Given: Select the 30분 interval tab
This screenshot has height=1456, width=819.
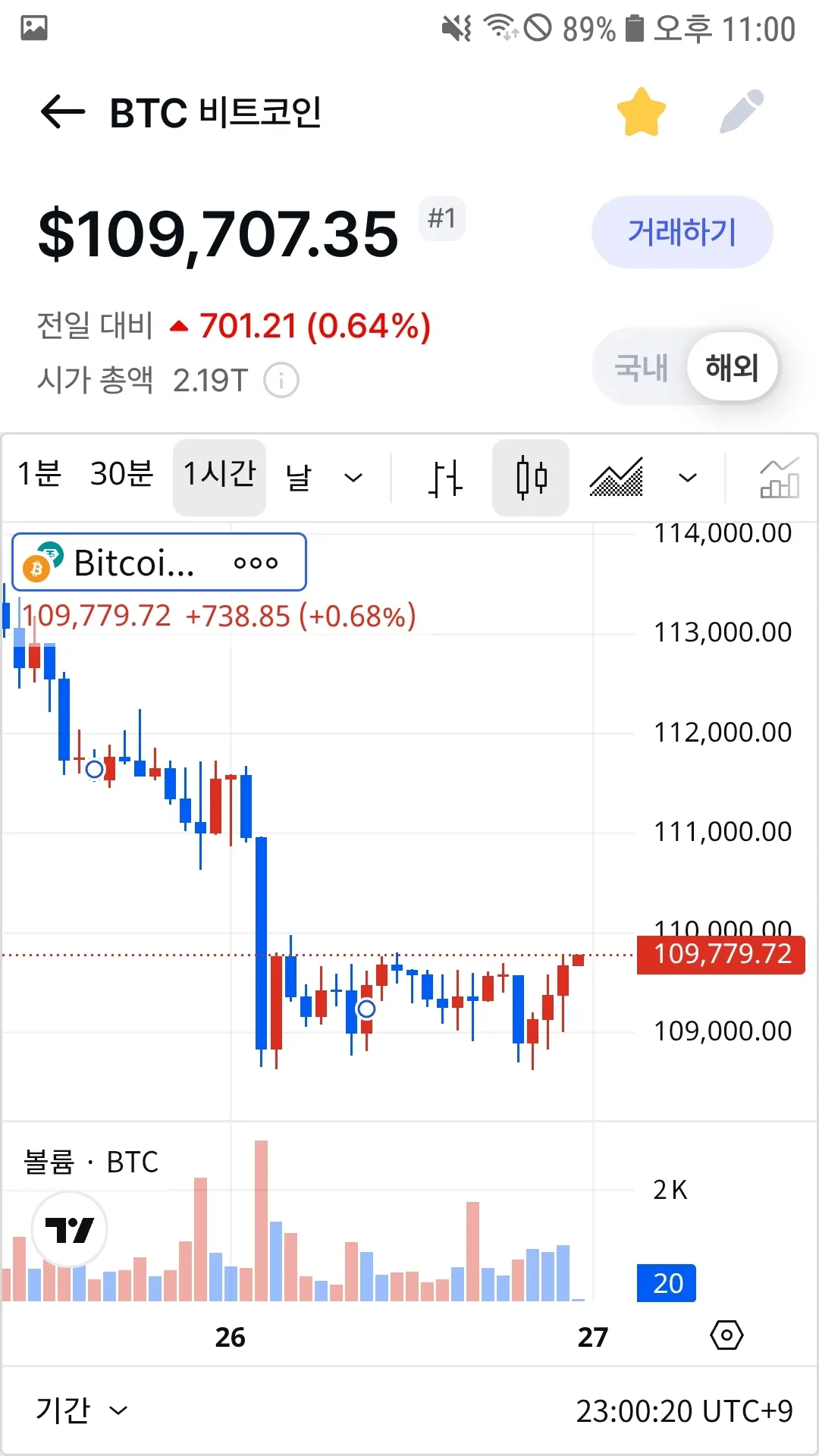Looking at the screenshot, I should pos(122,474).
